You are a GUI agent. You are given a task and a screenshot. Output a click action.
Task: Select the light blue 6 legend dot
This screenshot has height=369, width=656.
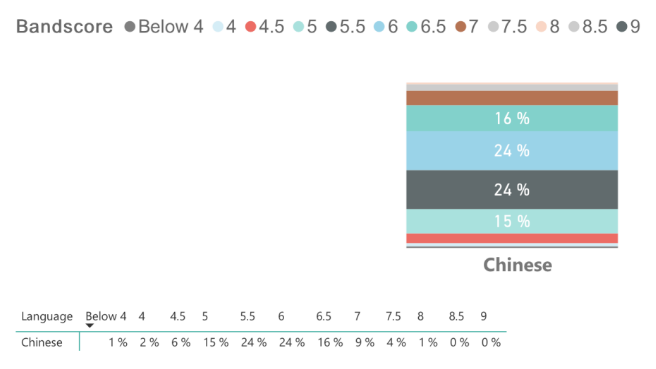point(379,27)
